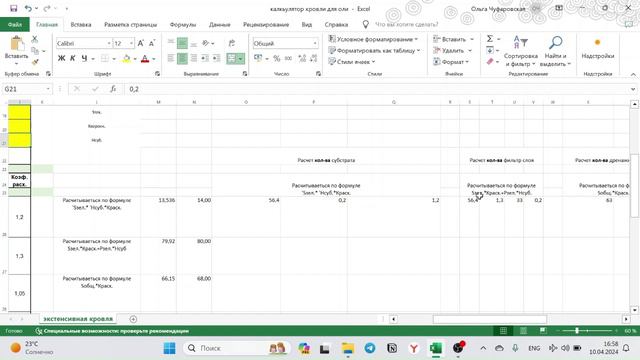640x360 pixels.
Task: Click the Что вы хотите сделать search box
Action: click(x=406, y=24)
